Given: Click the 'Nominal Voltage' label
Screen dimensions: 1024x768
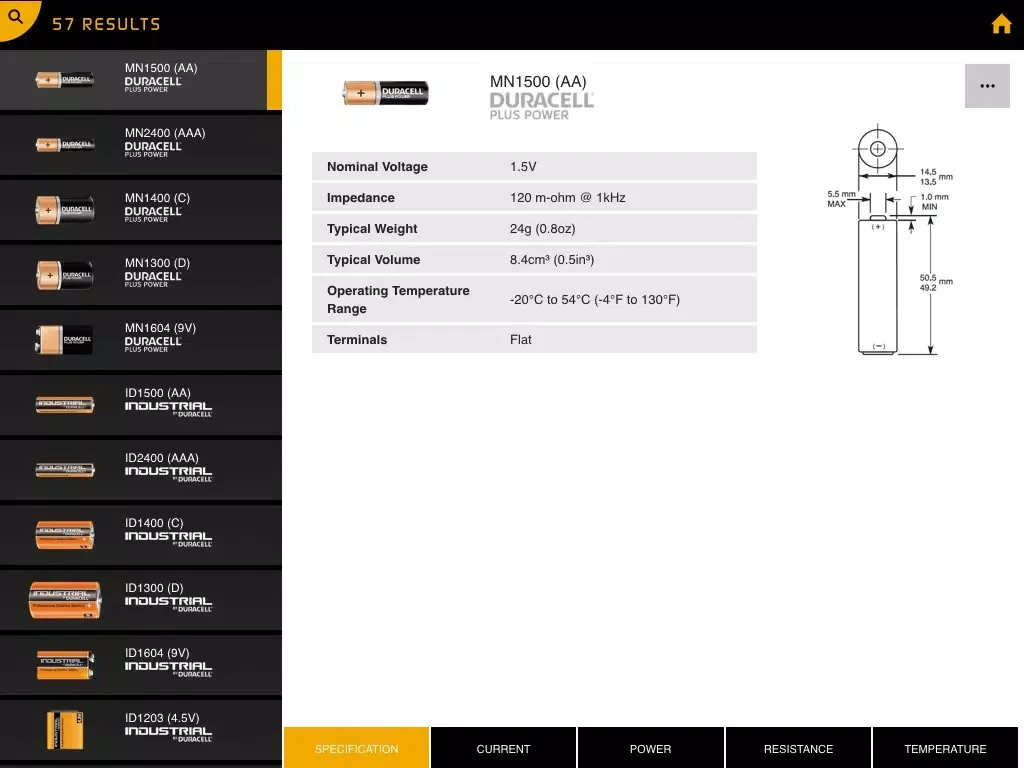Looking at the screenshot, I should pyautogui.click(x=377, y=167).
